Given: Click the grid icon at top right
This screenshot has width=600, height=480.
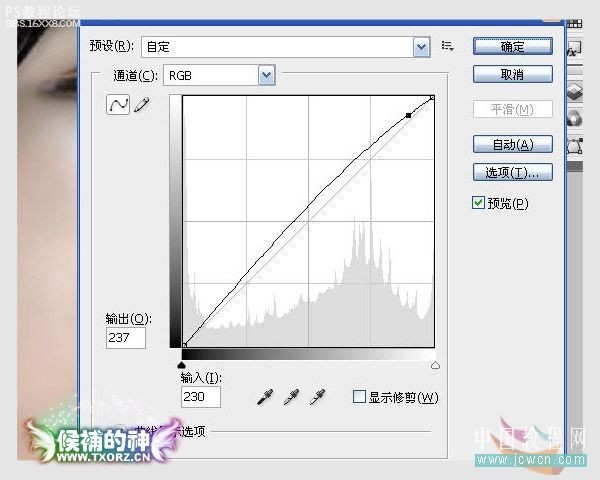Looking at the screenshot, I should pos(574,24).
